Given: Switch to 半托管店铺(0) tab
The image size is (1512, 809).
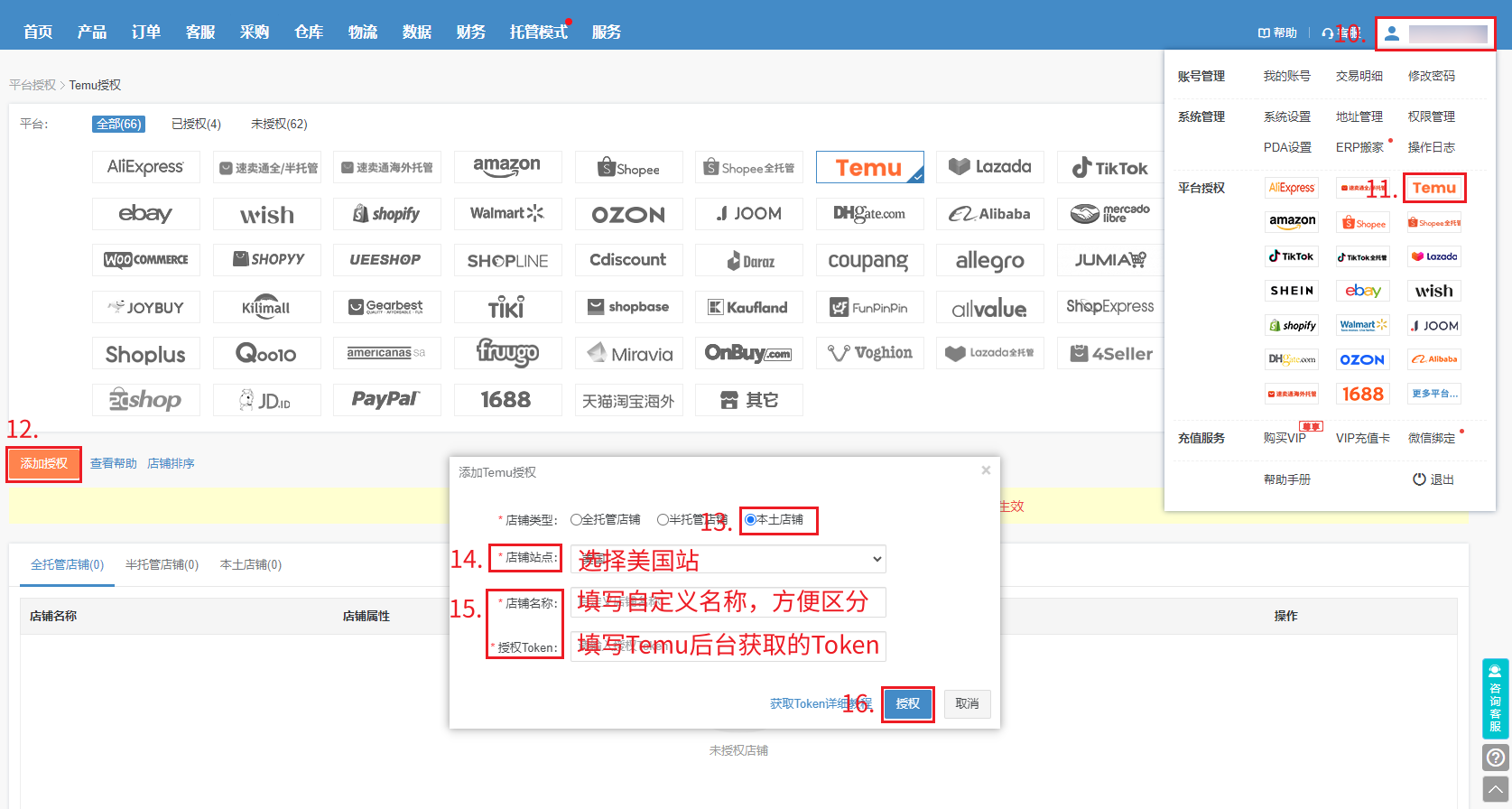Looking at the screenshot, I should (162, 564).
